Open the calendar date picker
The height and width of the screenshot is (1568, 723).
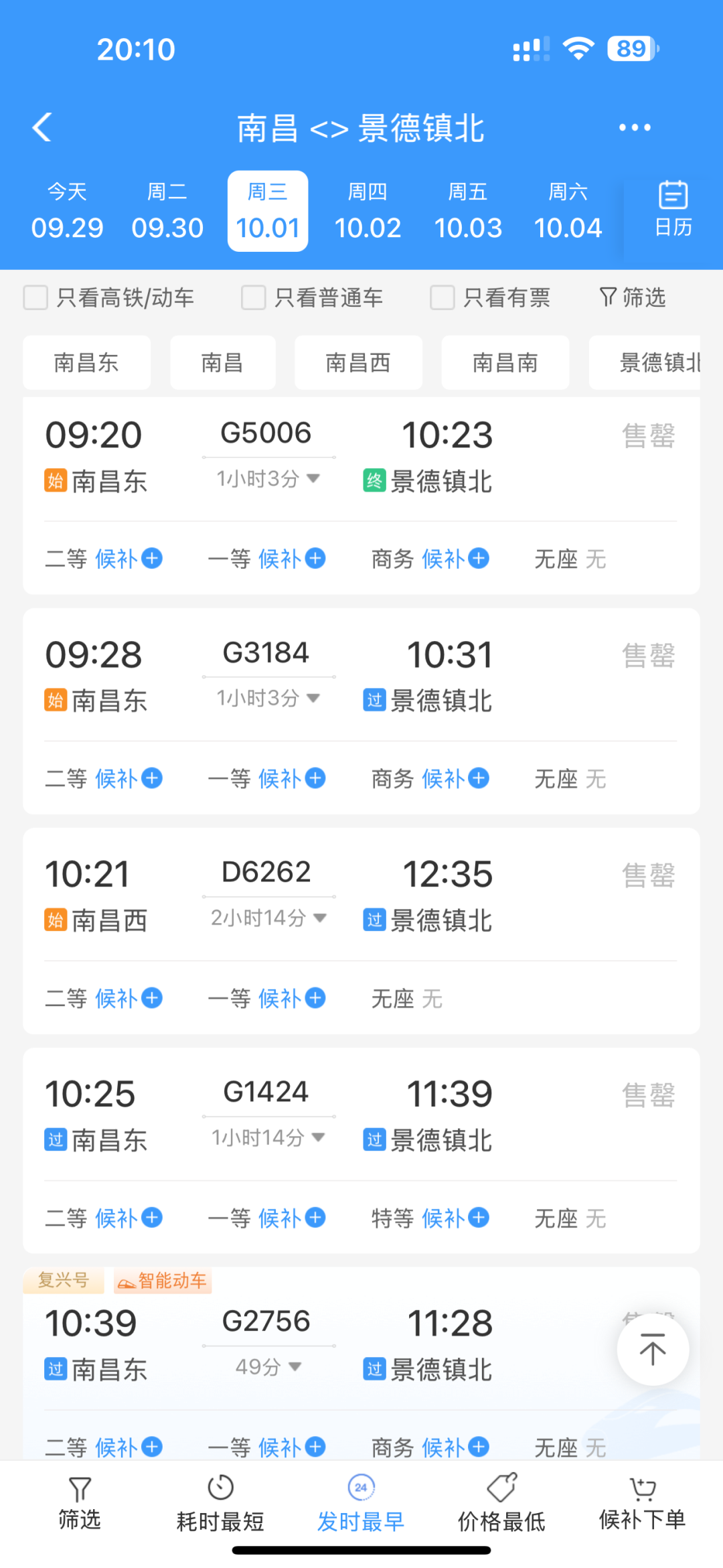click(673, 210)
